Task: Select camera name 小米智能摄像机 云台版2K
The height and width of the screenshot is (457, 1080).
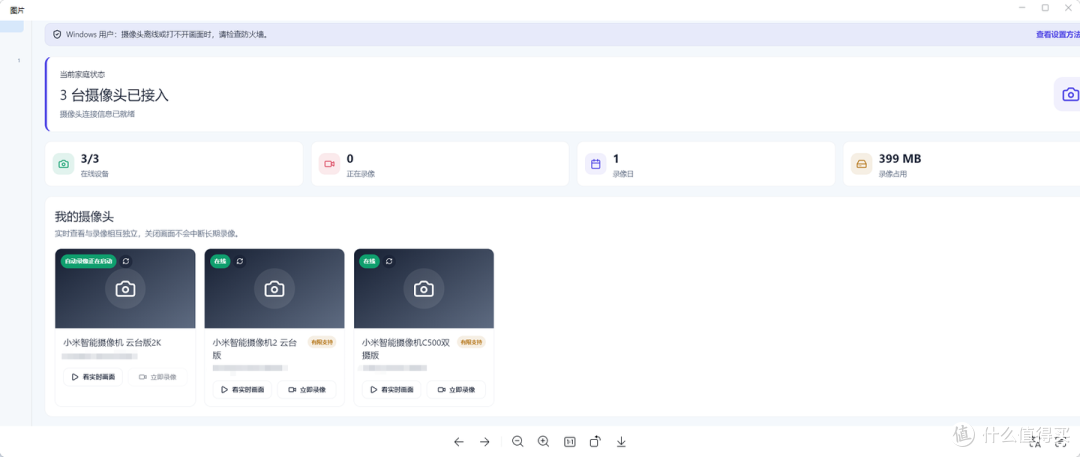Action: click(112, 342)
